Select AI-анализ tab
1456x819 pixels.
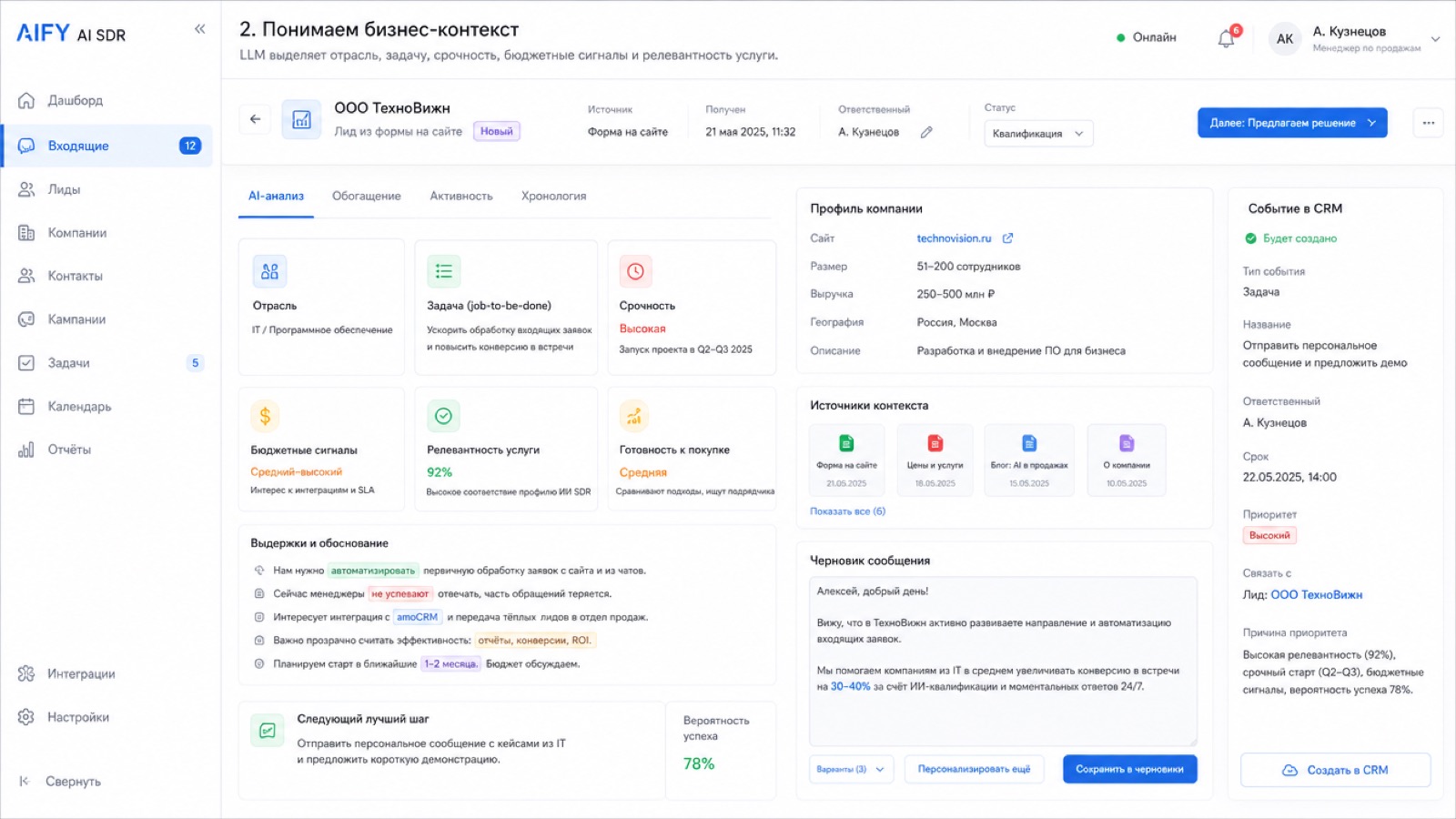pyautogui.click(x=276, y=196)
